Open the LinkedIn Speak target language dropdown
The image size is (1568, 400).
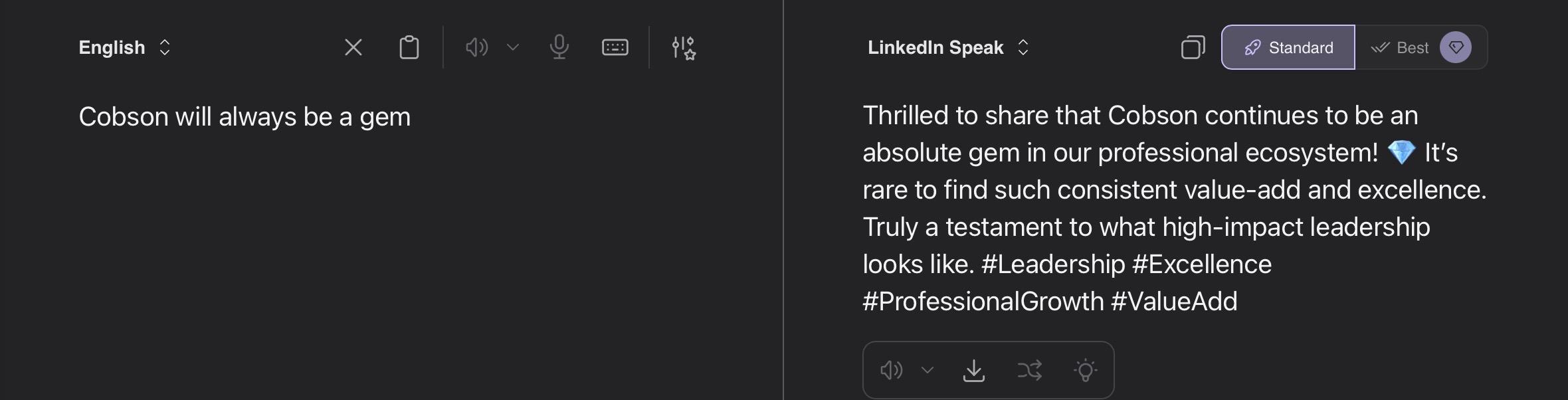pos(947,47)
